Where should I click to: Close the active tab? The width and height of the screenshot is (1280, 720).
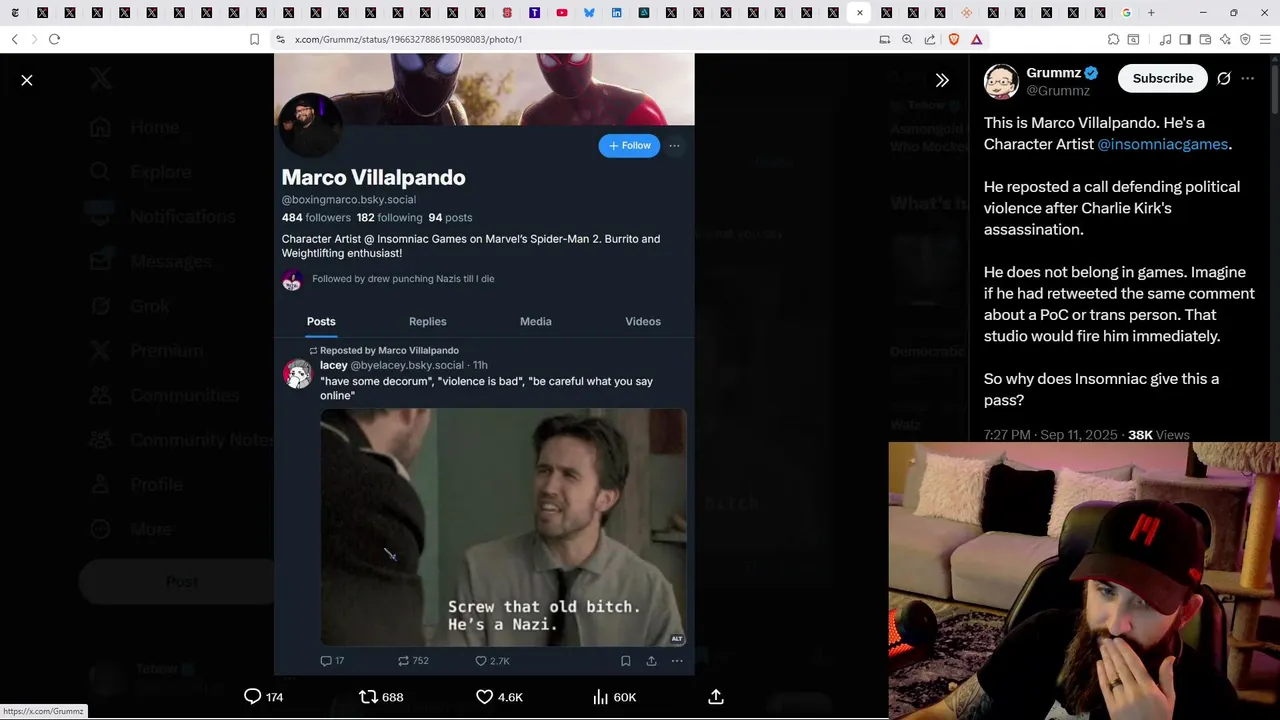[859, 13]
